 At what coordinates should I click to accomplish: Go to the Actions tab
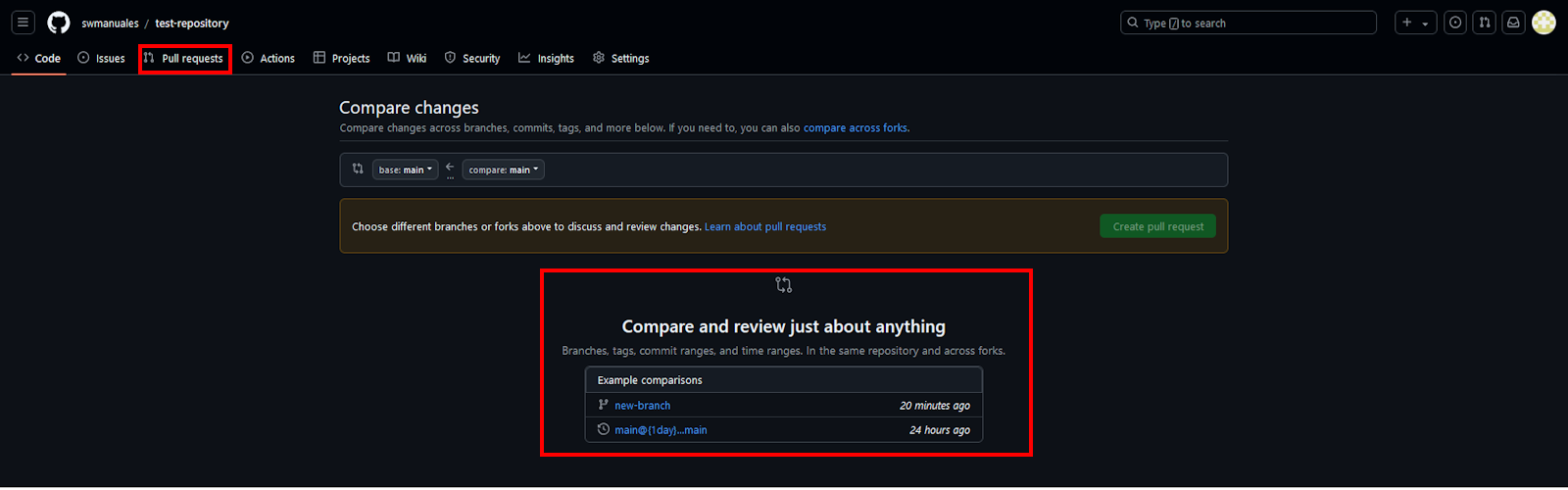pos(269,59)
